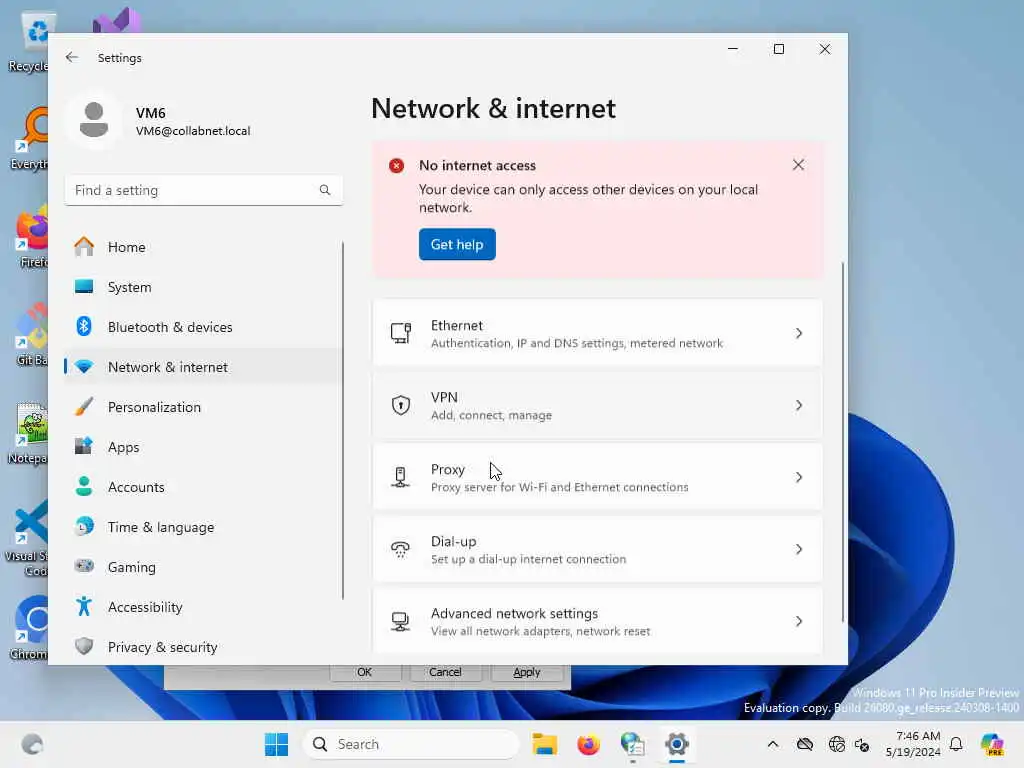This screenshot has height=768, width=1024.
Task: Open Bluetooth & devices category
Action: click(x=203, y=327)
